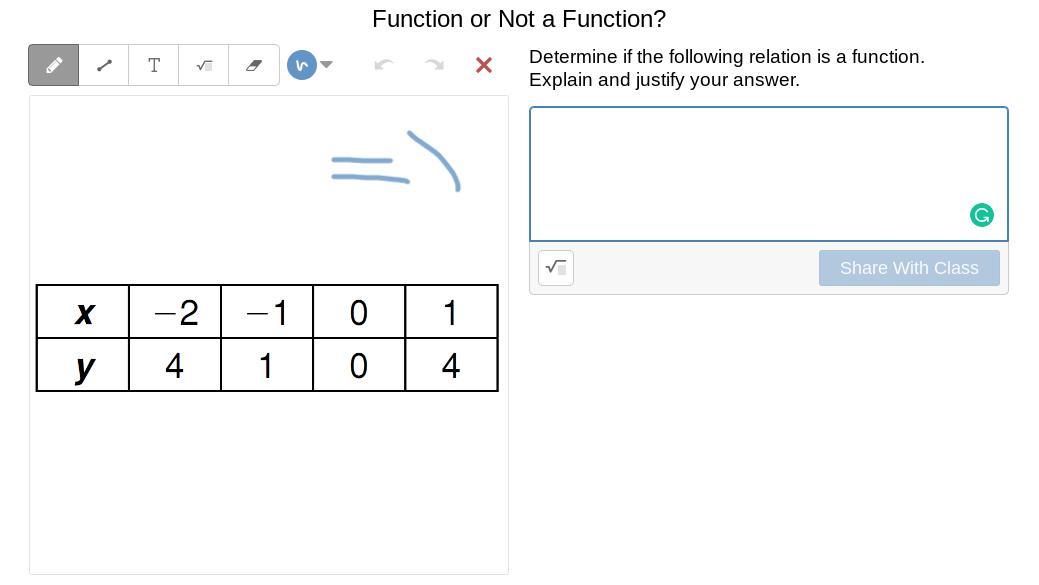Click Share With Class button
1039x585 pixels.
point(909,268)
